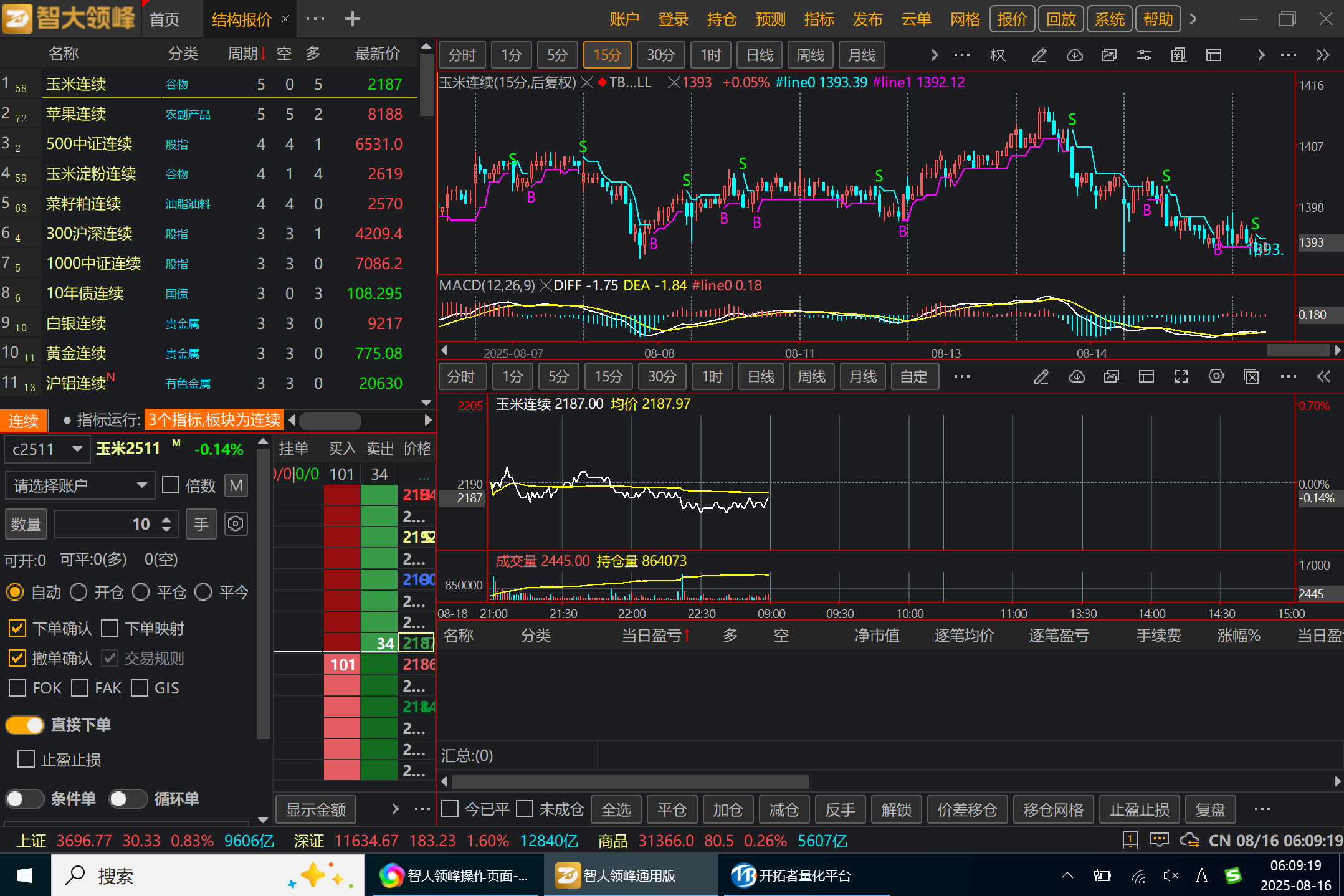This screenshot has width=1344, height=896.
Task: Open the 持仓 menu
Action: pyautogui.click(x=722, y=19)
